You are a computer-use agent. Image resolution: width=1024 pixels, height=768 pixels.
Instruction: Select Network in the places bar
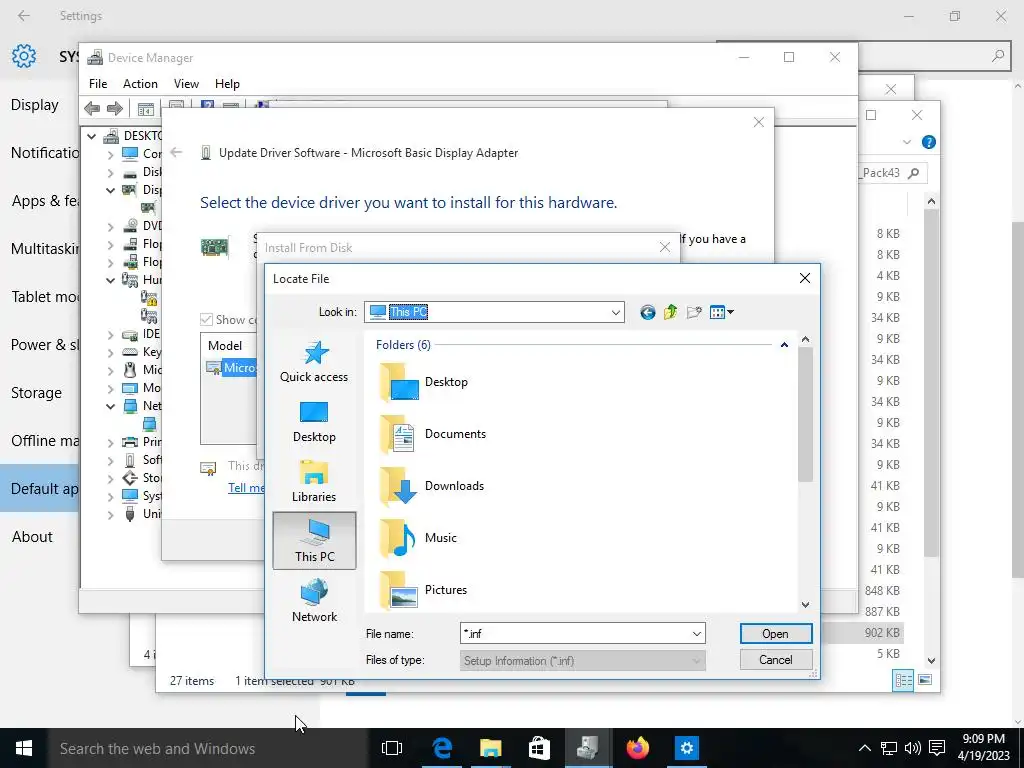tap(314, 601)
